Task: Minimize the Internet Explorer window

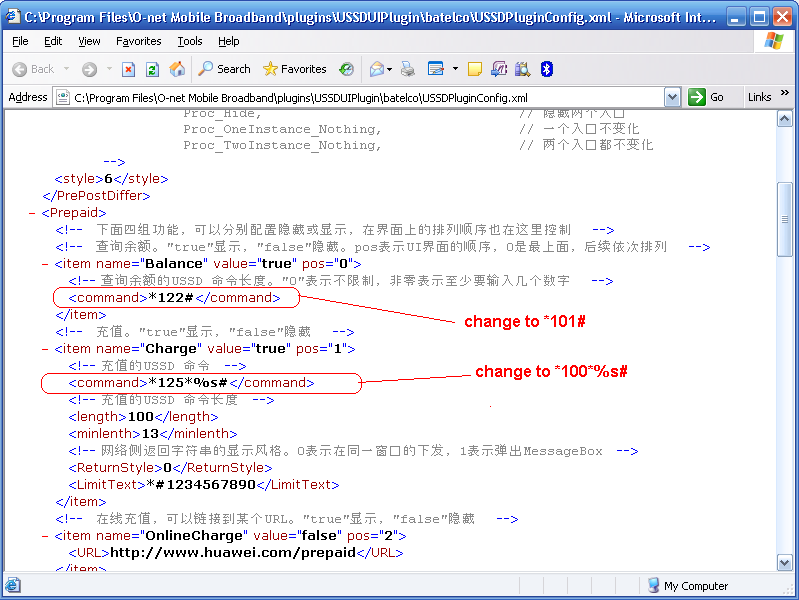Action: coord(735,17)
